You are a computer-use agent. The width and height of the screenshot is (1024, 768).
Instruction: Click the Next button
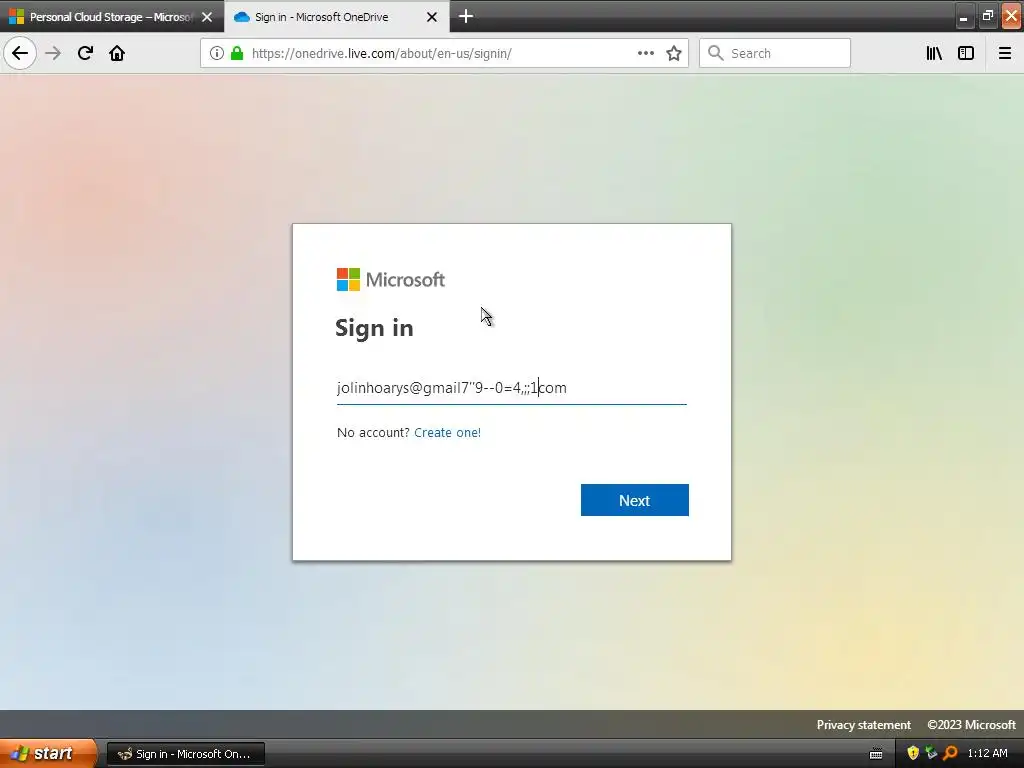pos(635,500)
